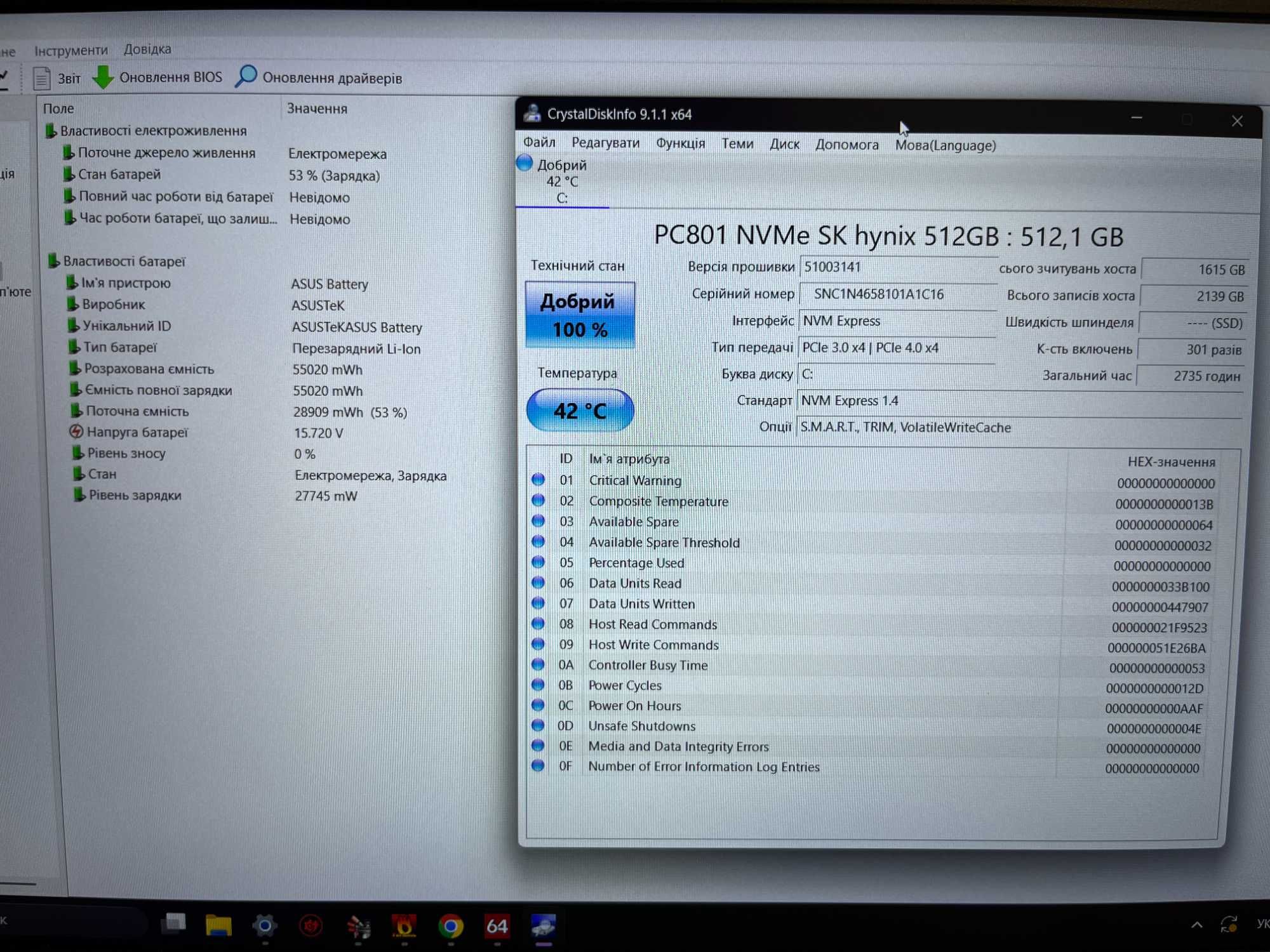Select the Поточна ємність row
The width and height of the screenshot is (1270, 952).
(239, 411)
